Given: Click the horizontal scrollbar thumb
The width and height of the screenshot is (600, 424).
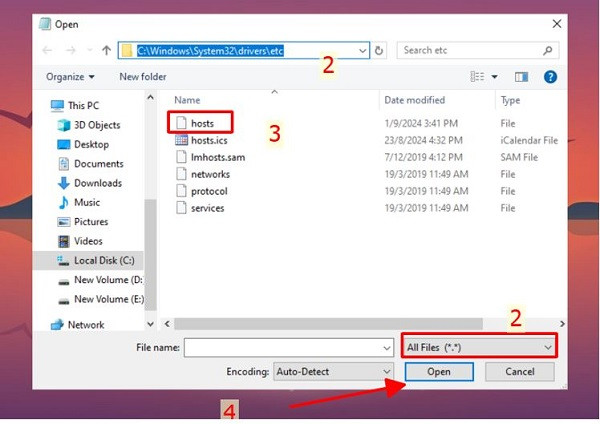Looking at the screenshot, I should click(328, 324).
